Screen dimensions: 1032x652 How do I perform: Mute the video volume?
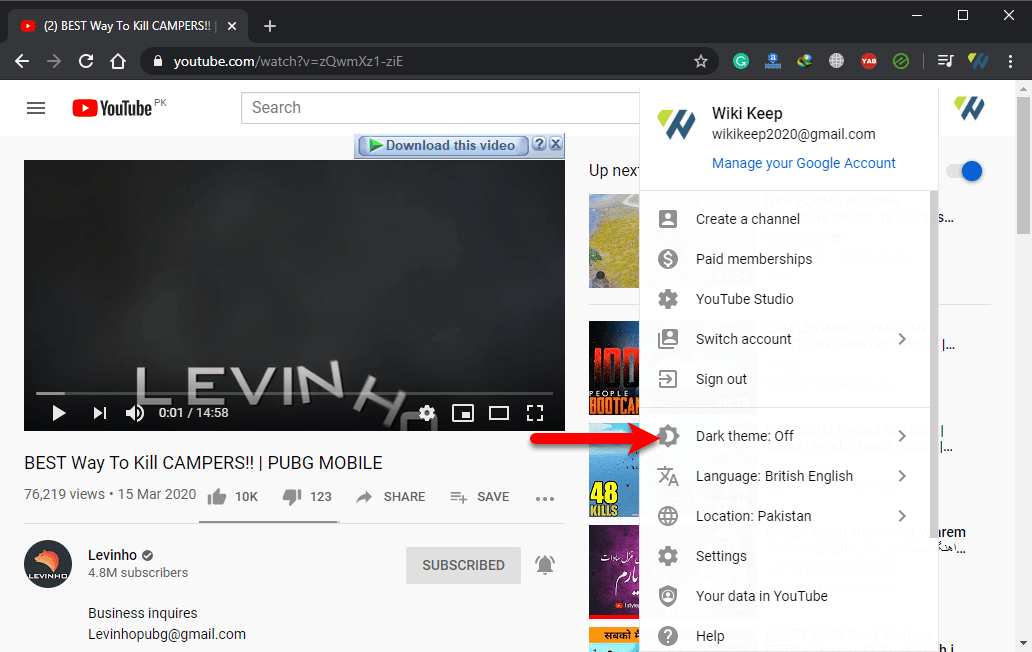135,413
